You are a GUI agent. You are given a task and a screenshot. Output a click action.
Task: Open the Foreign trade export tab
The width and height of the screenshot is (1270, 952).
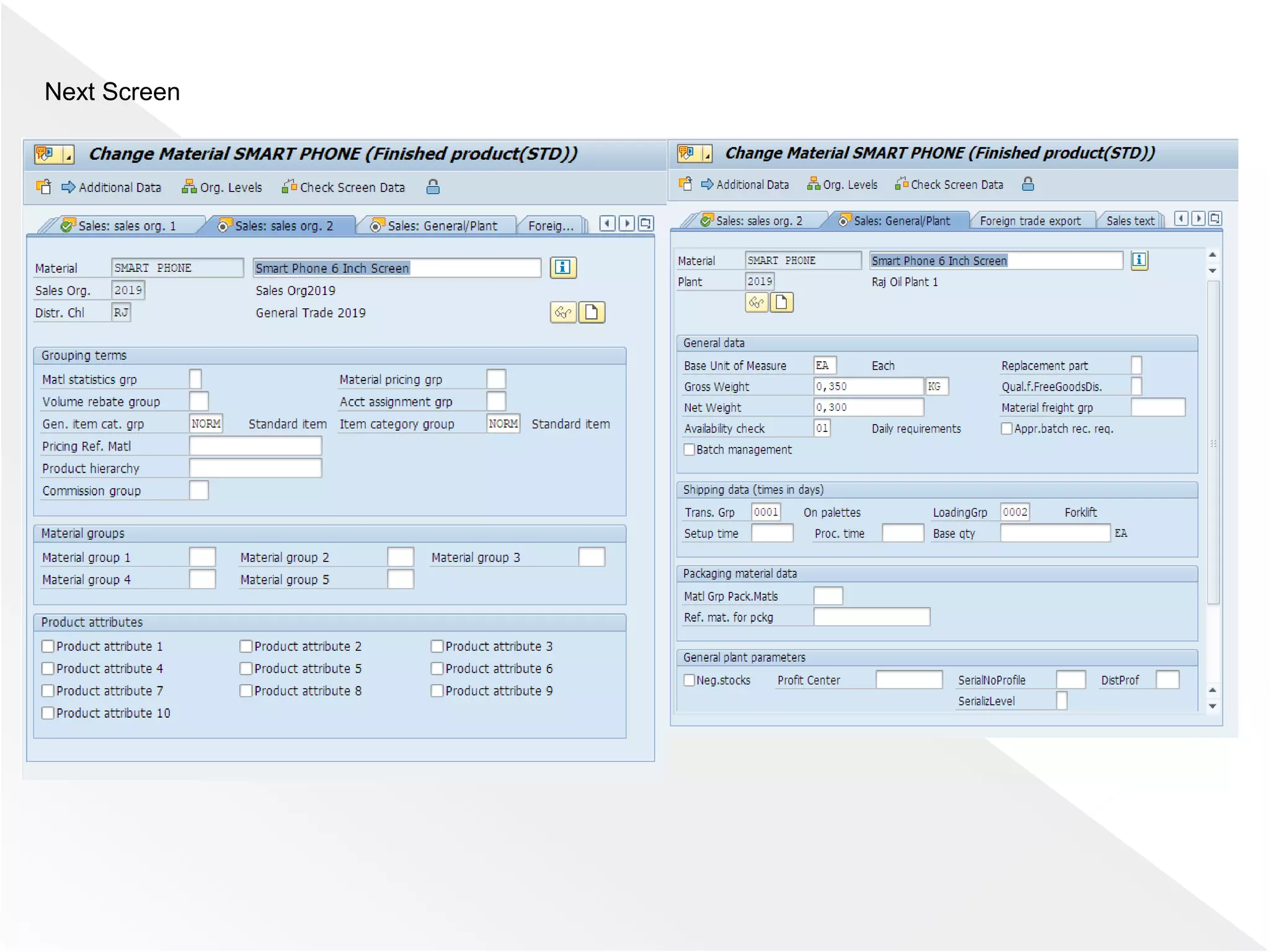click(1029, 221)
